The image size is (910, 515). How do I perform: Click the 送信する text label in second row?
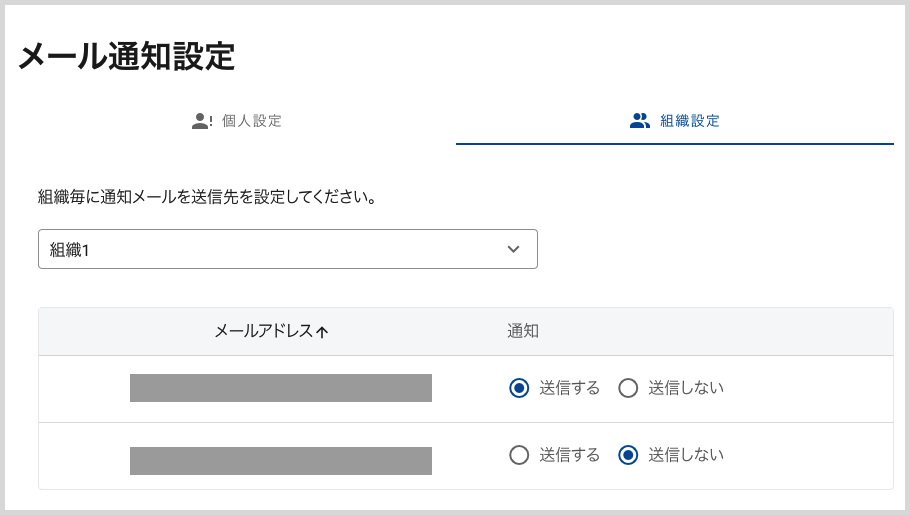coord(569,455)
